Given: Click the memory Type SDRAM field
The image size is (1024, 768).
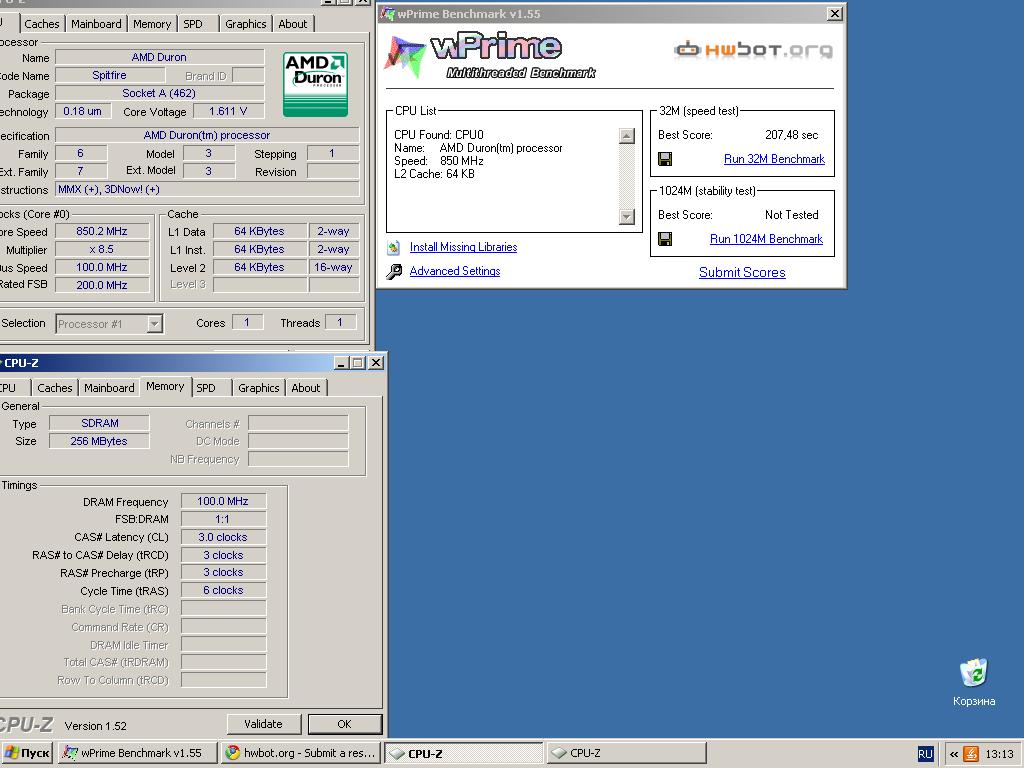Looking at the screenshot, I should click(99, 423).
